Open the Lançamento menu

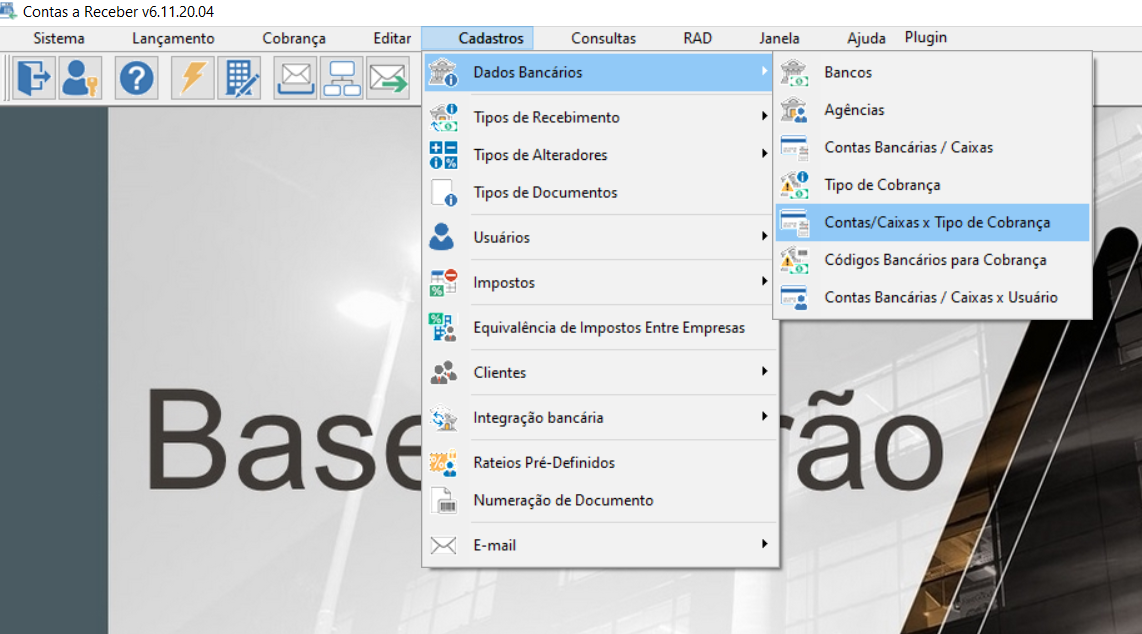pyautogui.click(x=173, y=39)
